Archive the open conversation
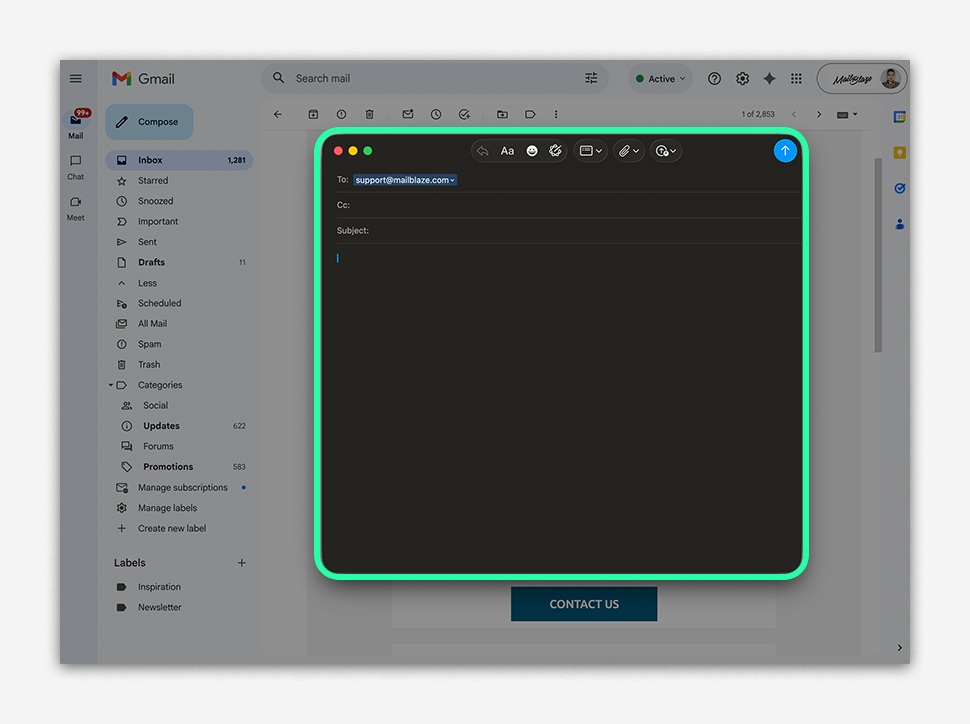This screenshot has width=970, height=724. click(x=313, y=114)
